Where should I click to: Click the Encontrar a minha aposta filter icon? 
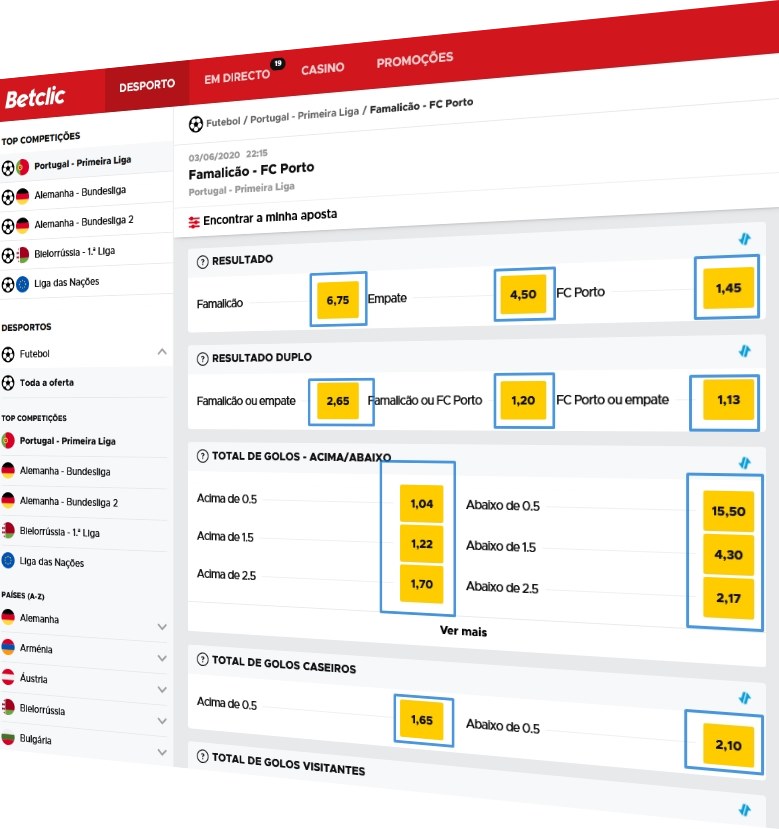click(x=194, y=222)
